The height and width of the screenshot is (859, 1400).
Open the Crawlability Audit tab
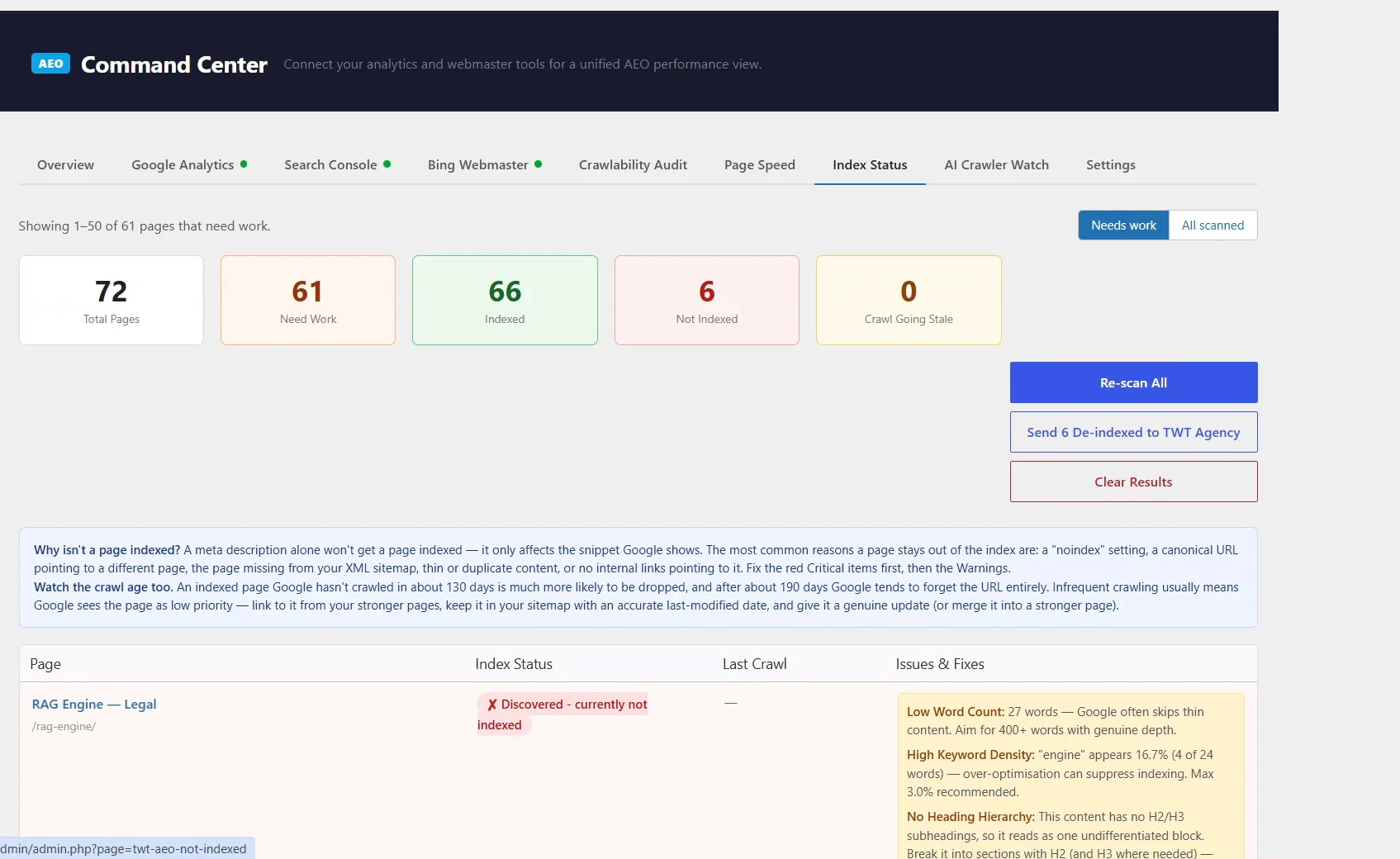click(x=633, y=165)
